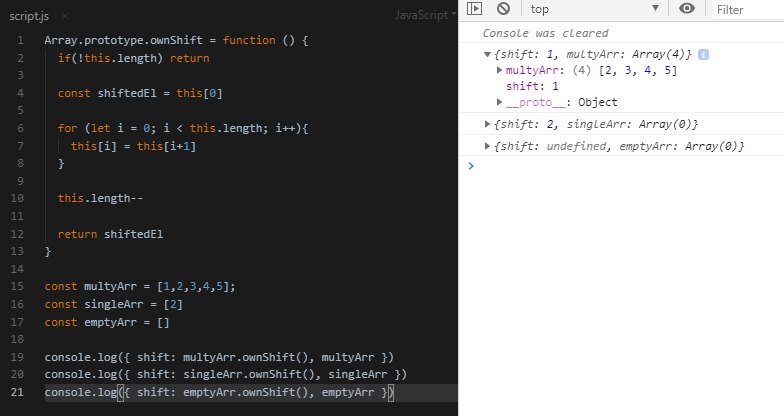Expand the multyArr (4) array entry

pos(499,70)
